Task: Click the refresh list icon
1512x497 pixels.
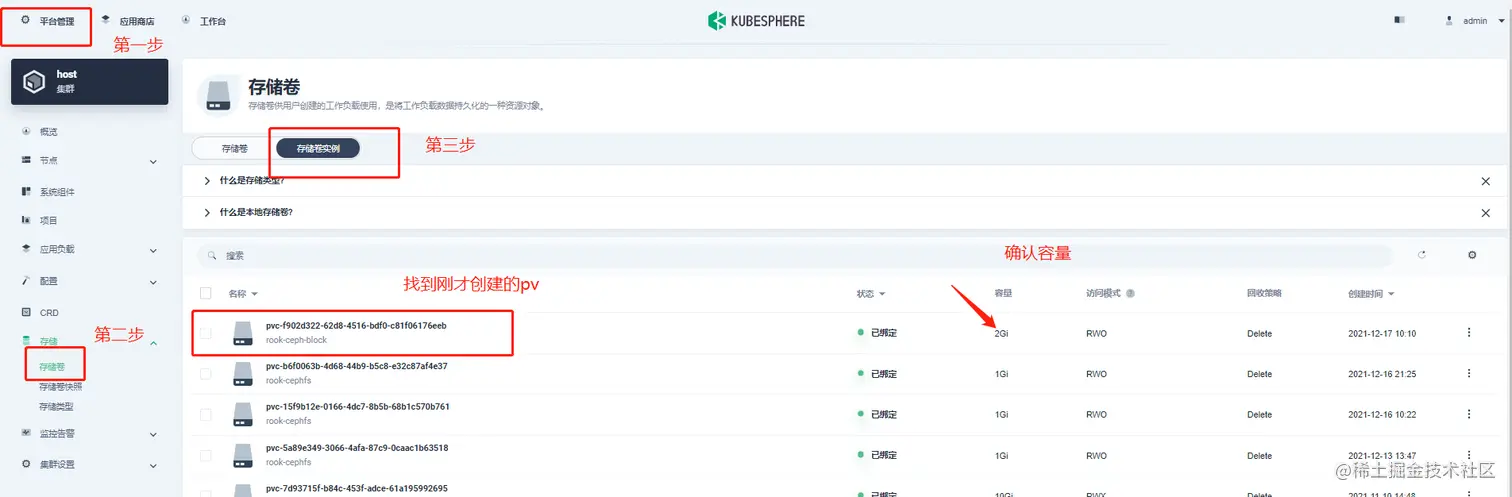Action: coord(1422,255)
